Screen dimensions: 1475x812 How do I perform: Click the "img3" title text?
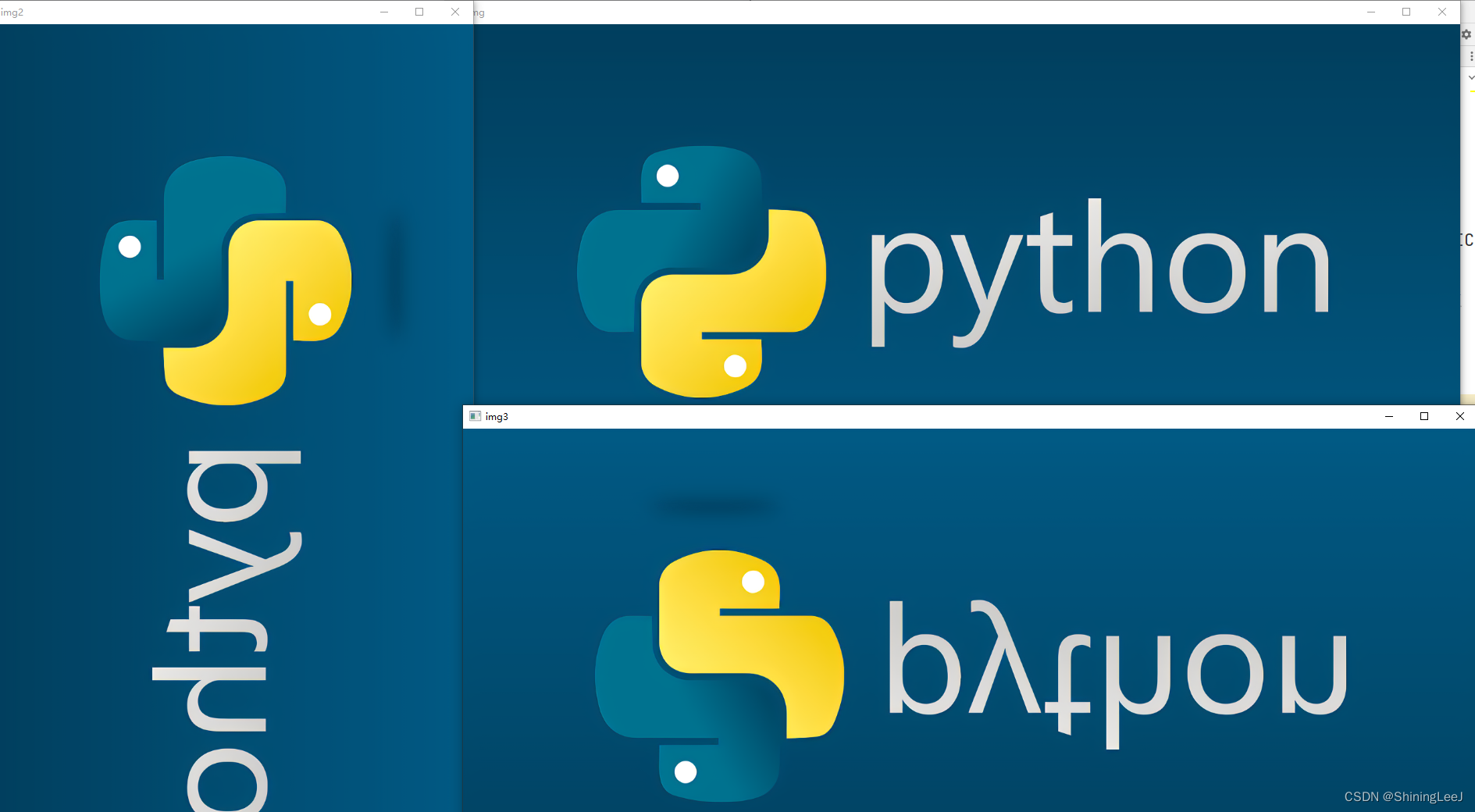[497, 417]
